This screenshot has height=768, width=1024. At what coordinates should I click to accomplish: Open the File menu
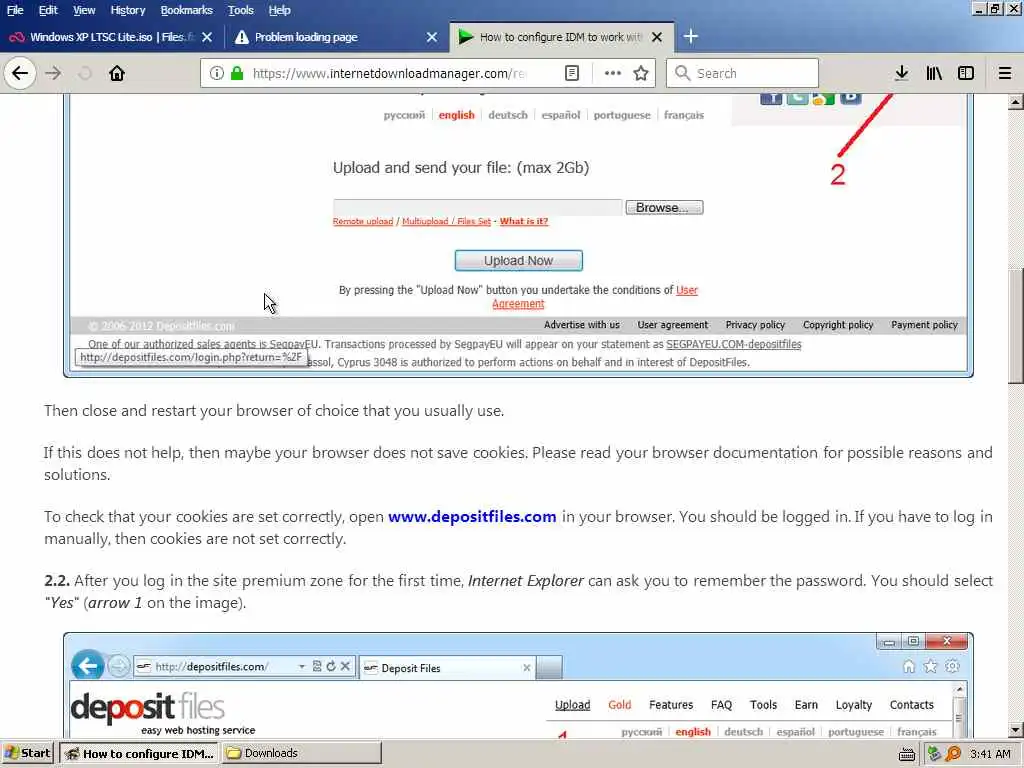click(x=15, y=10)
